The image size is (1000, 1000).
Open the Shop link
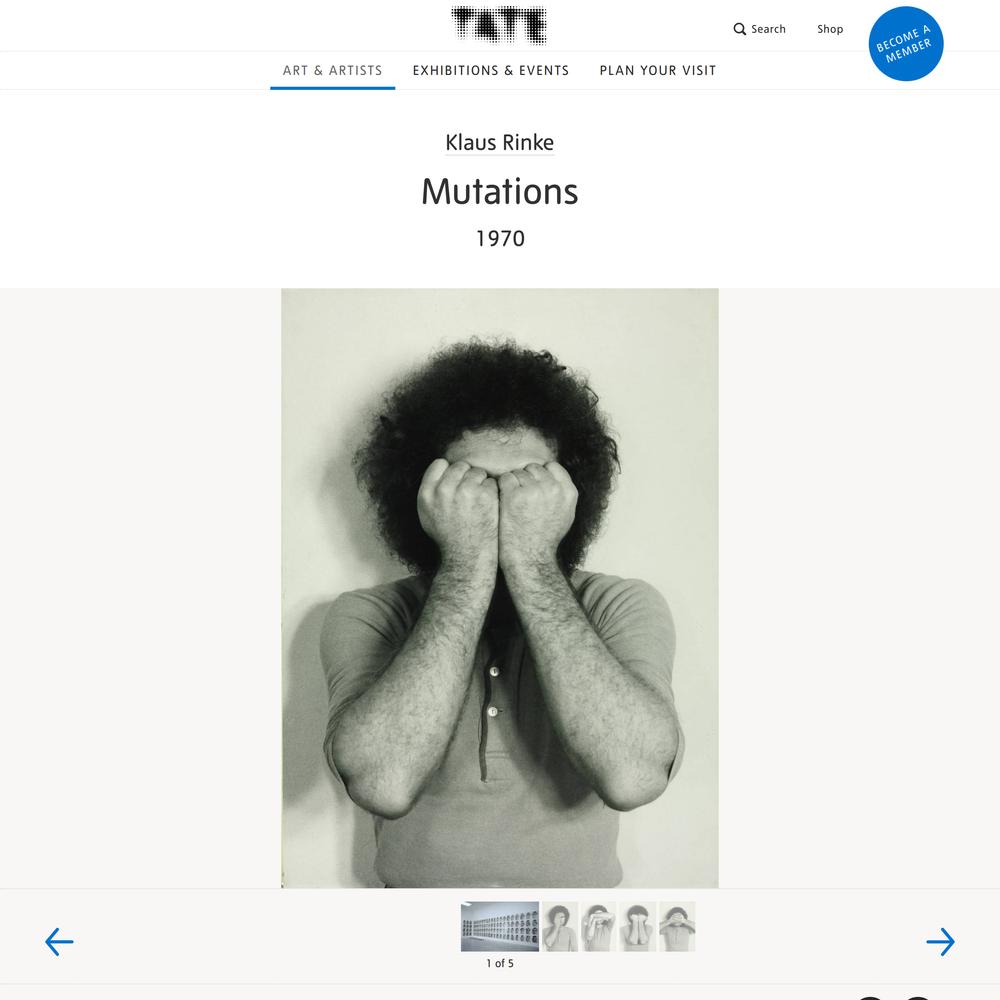pos(830,29)
